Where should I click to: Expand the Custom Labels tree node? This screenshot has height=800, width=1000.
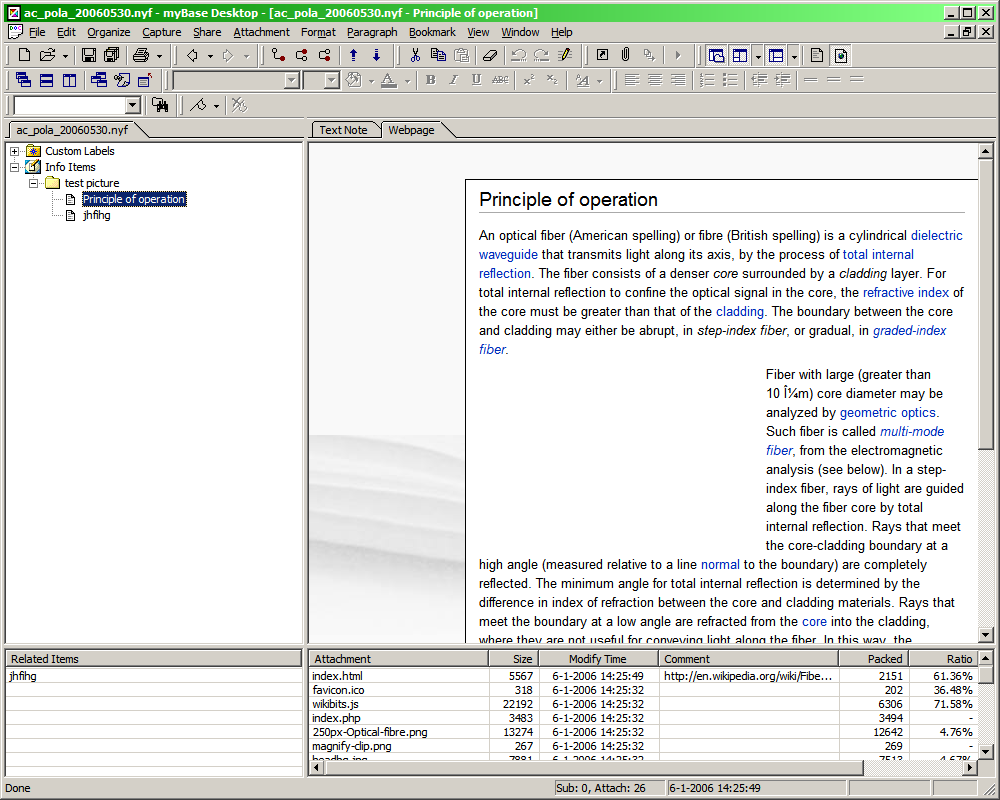coord(15,151)
